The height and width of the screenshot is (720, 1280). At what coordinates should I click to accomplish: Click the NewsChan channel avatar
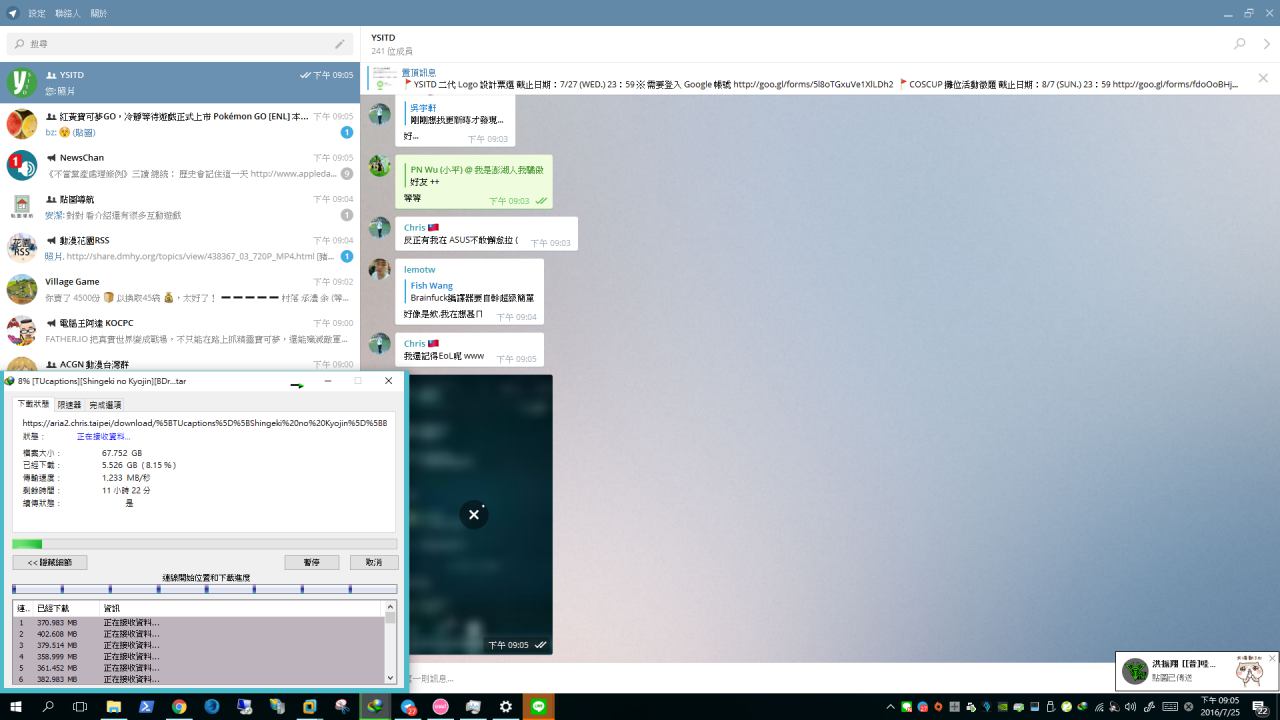pyautogui.click(x=22, y=165)
